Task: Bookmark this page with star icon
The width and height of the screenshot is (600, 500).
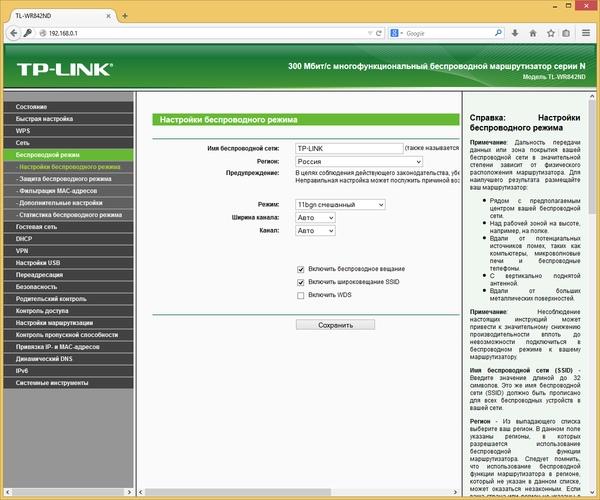Action: (550, 33)
